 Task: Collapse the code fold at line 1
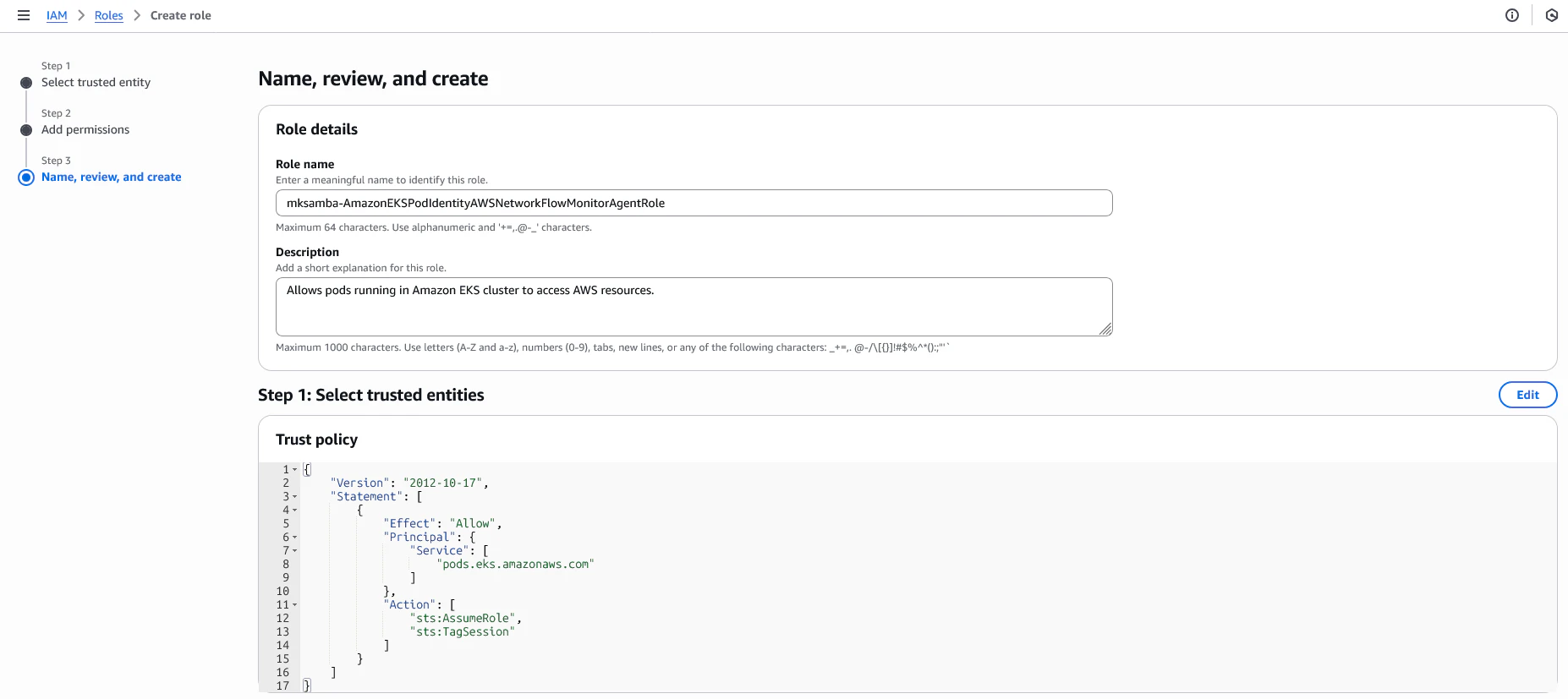[295, 470]
